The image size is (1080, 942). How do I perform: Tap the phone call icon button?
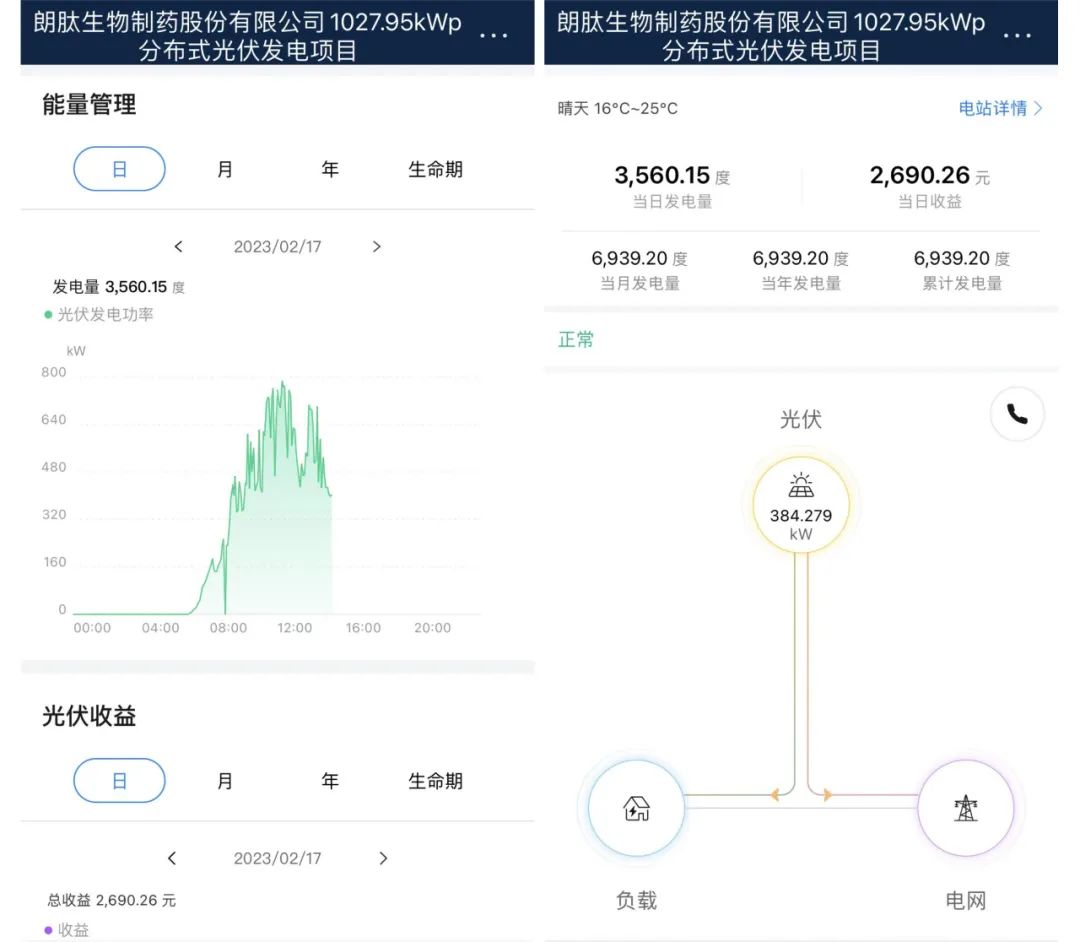pyautogui.click(x=1017, y=414)
